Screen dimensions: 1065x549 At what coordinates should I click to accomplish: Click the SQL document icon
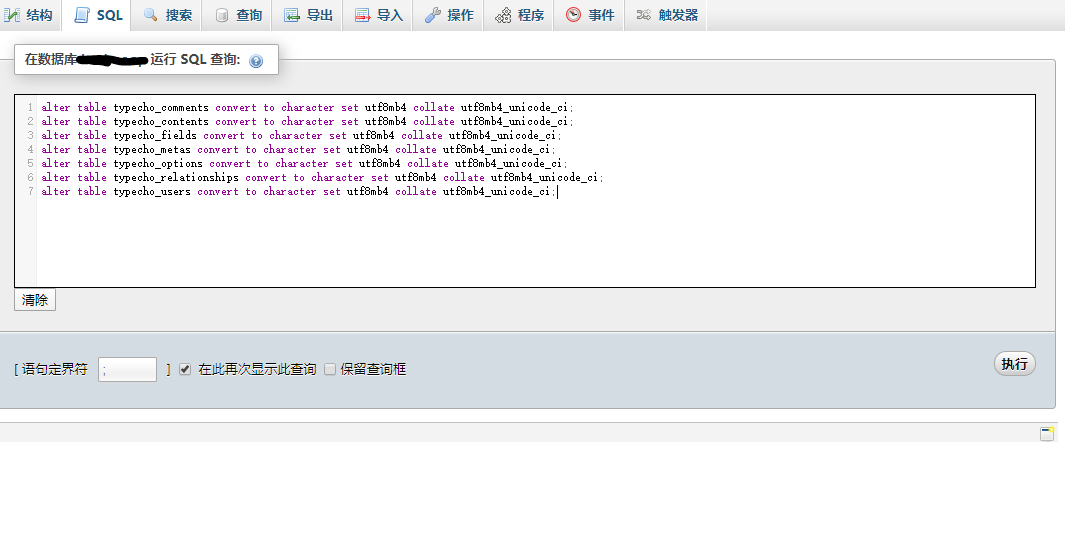coord(82,15)
